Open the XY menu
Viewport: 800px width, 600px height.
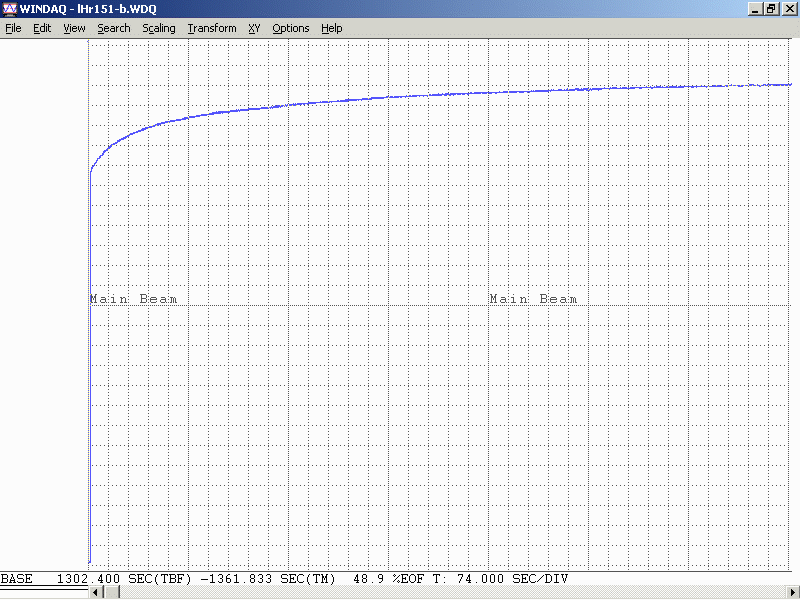coord(254,28)
